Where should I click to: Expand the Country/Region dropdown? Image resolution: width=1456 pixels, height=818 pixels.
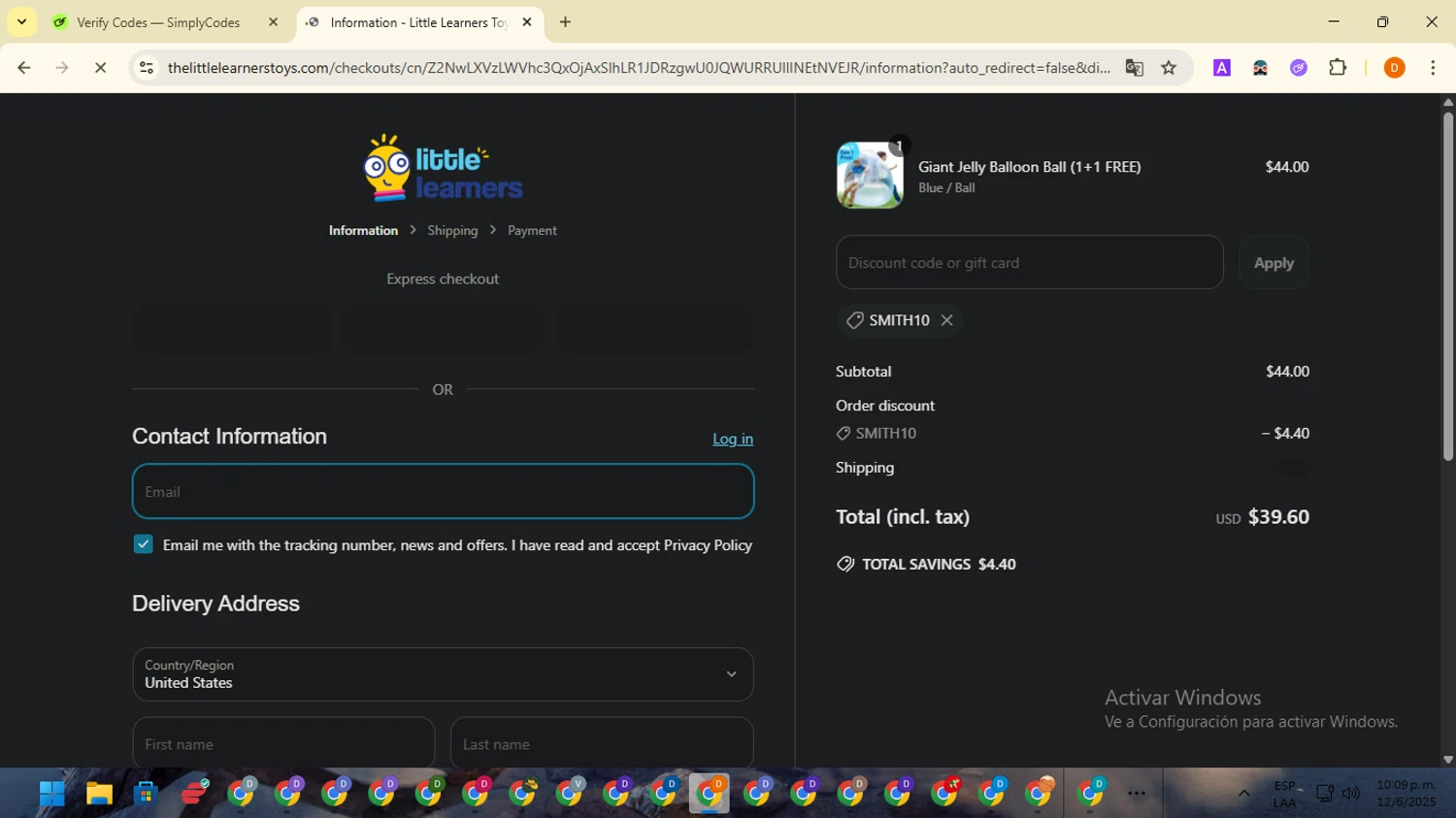coord(443,674)
